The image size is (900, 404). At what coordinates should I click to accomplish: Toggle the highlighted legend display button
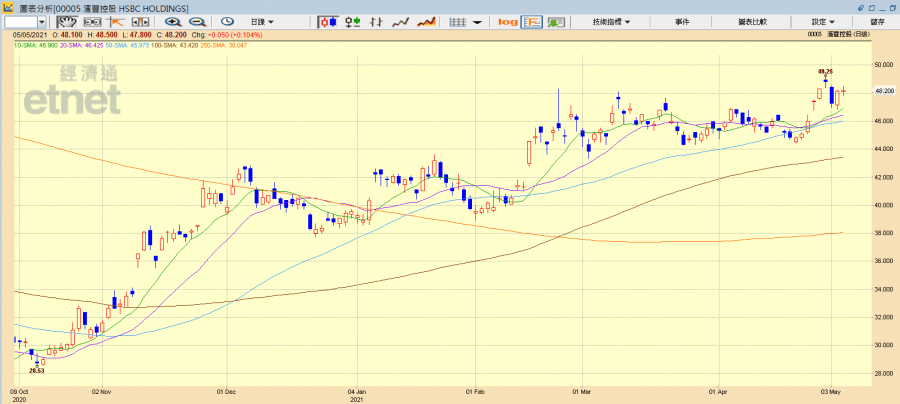(x=532, y=21)
